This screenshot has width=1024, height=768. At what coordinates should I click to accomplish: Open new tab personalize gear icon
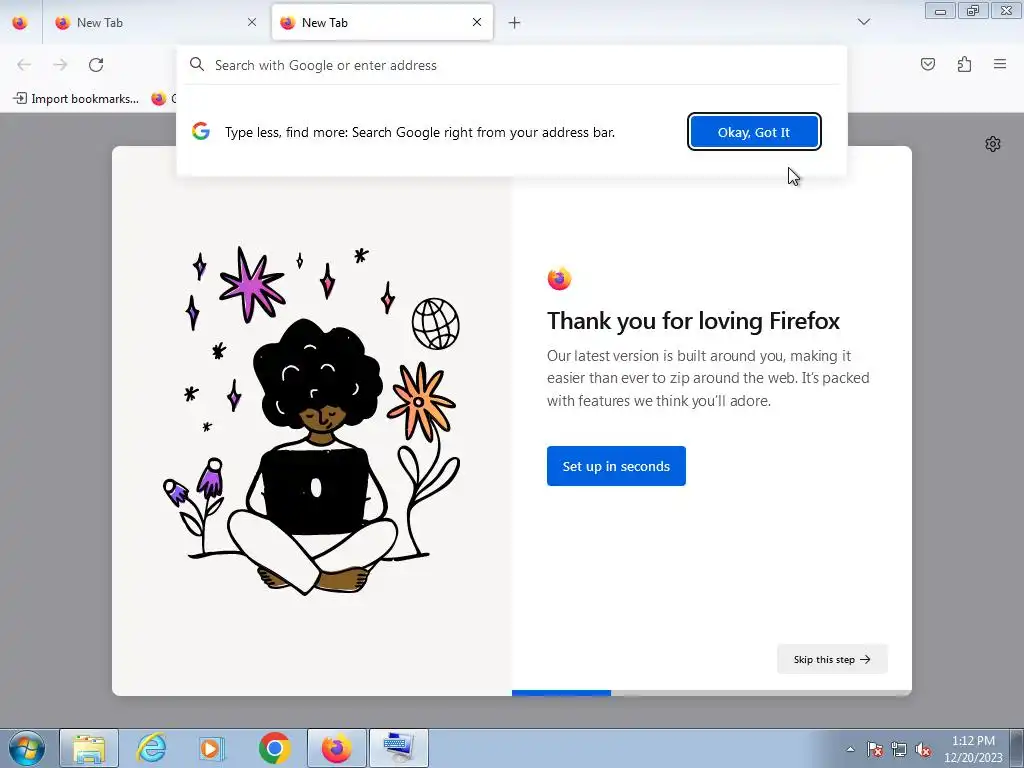[993, 144]
